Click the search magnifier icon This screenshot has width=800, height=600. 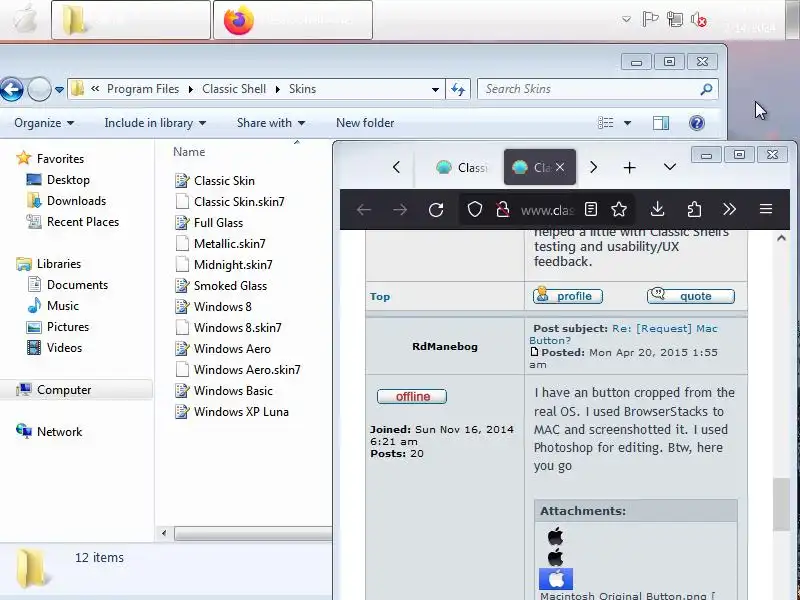click(x=706, y=89)
